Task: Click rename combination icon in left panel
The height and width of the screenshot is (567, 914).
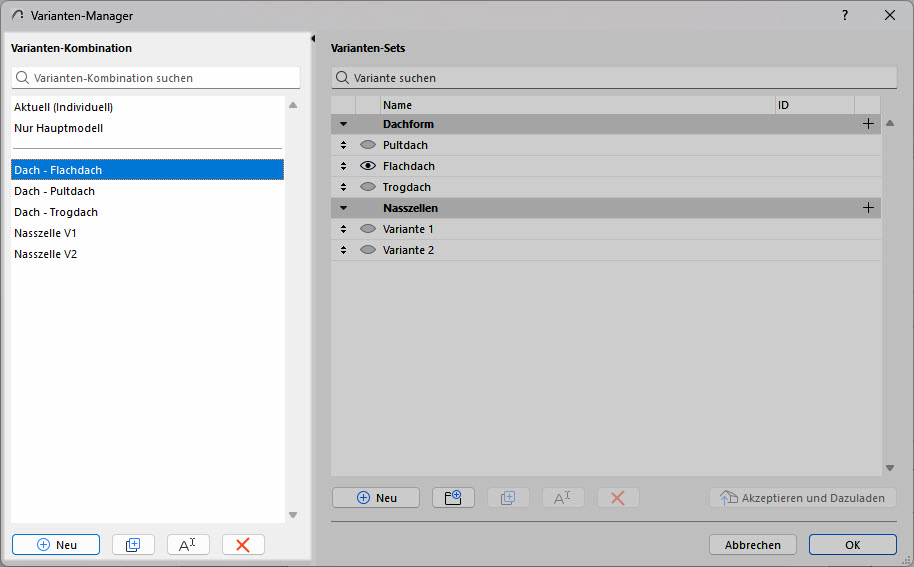Action: click(x=188, y=545)
